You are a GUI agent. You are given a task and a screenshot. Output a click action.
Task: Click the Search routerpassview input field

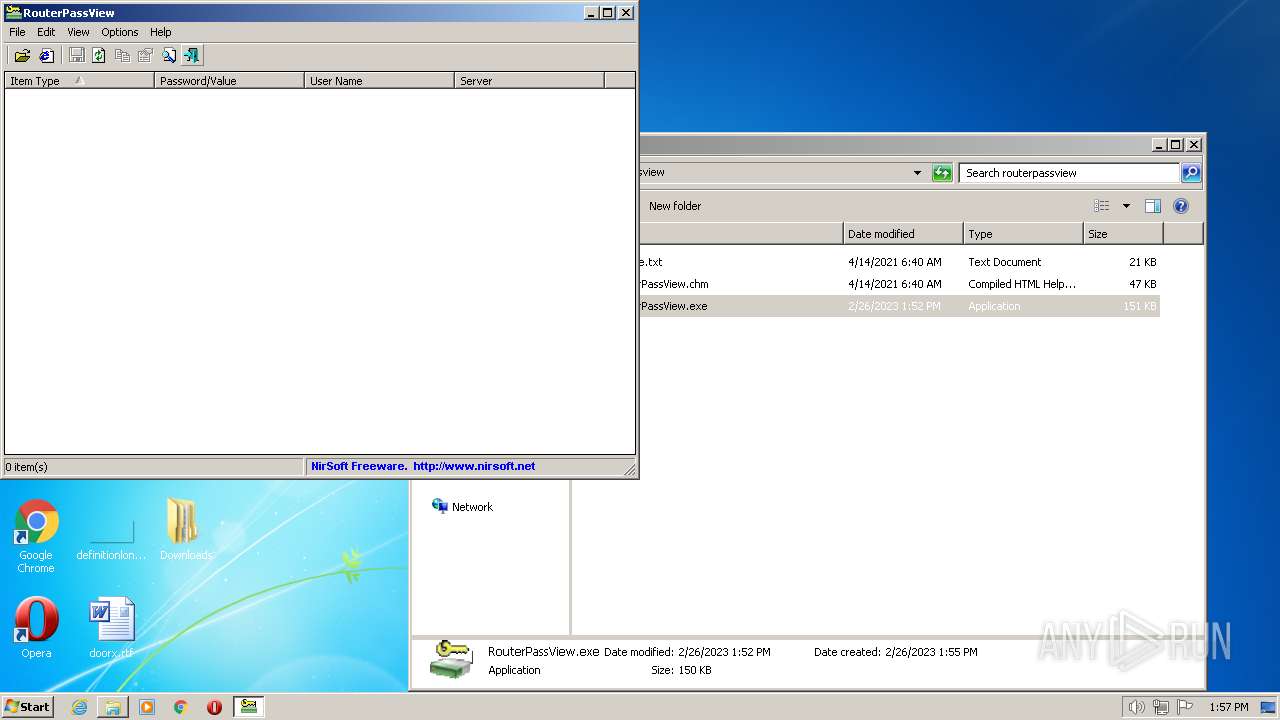click(1069, 173)
